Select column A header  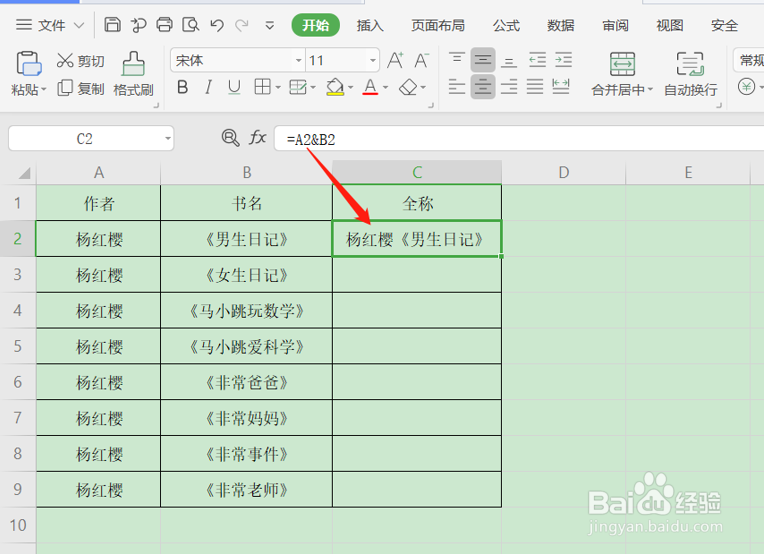99,172
